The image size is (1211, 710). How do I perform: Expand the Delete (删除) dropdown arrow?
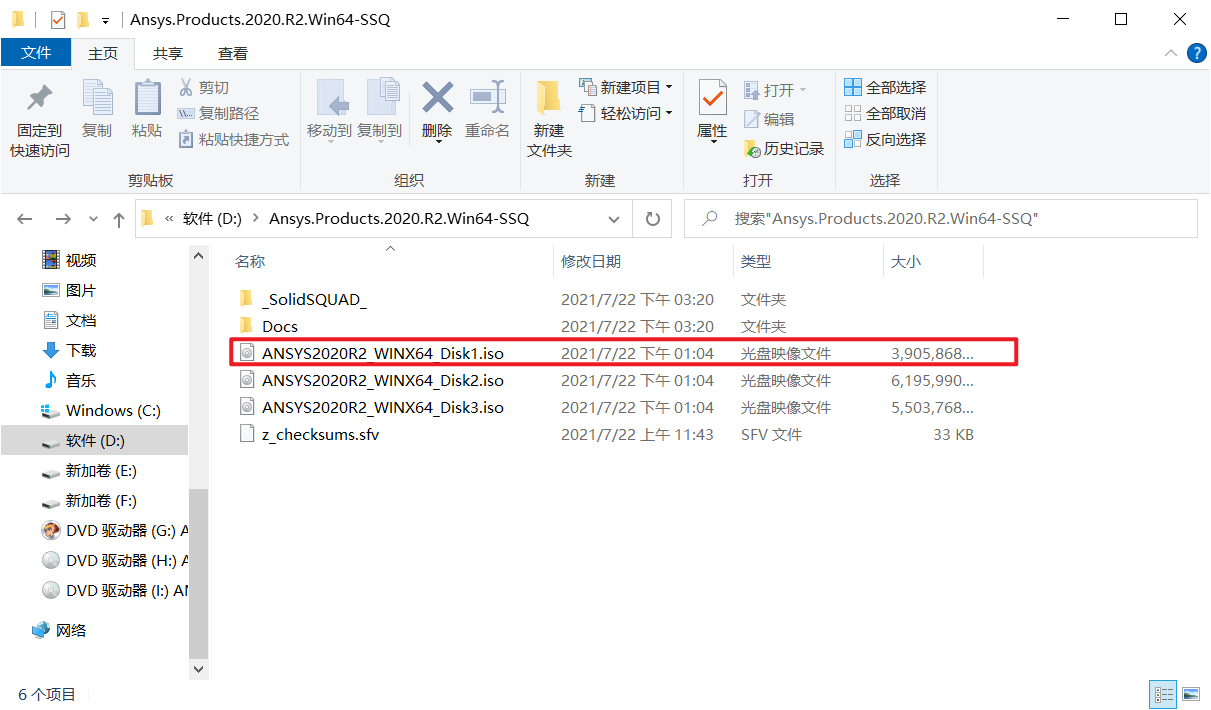pyautogui.click(x=437, y=142)
